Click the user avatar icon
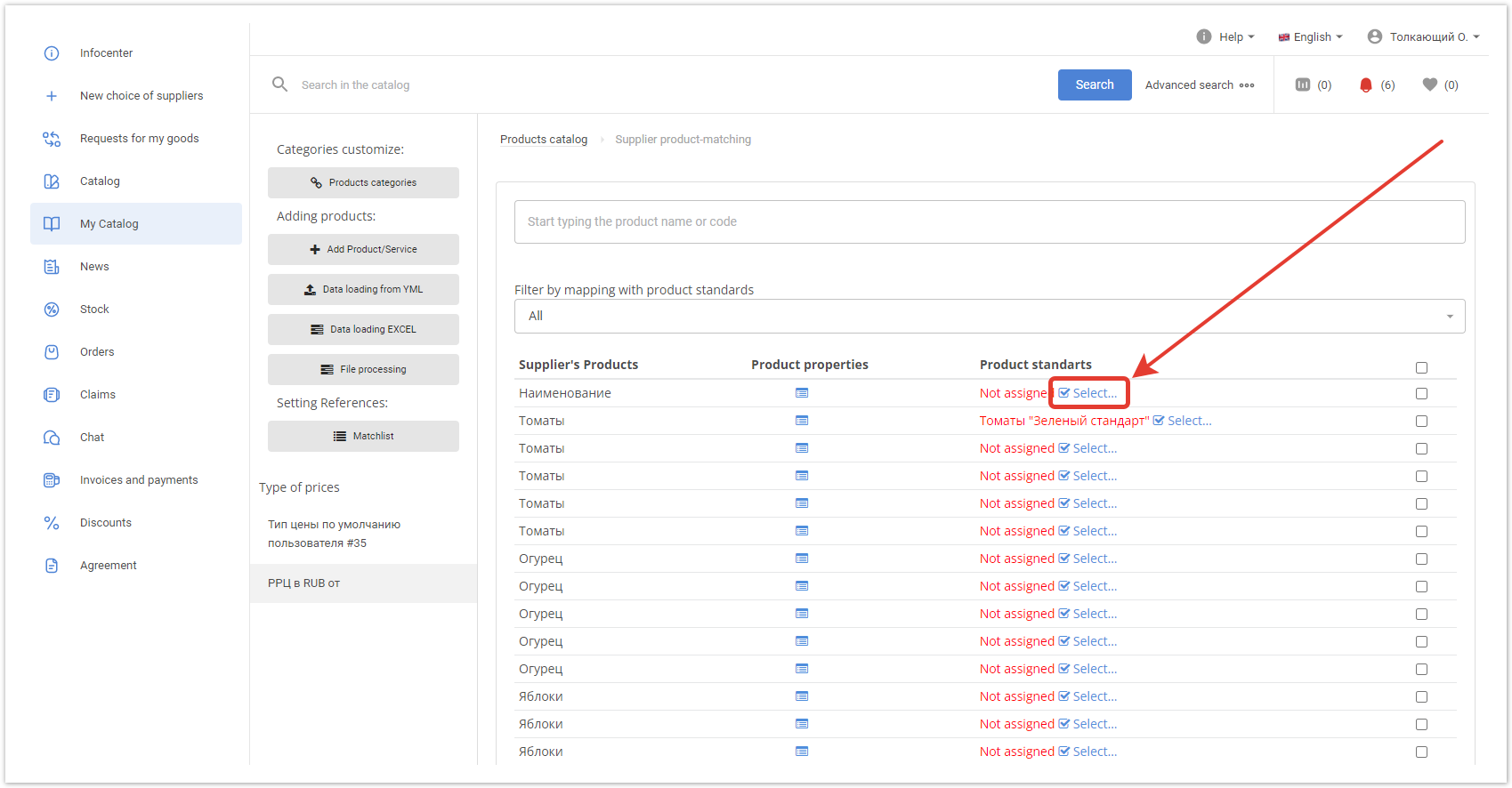1512x788 pixels. click(1375, 36)
